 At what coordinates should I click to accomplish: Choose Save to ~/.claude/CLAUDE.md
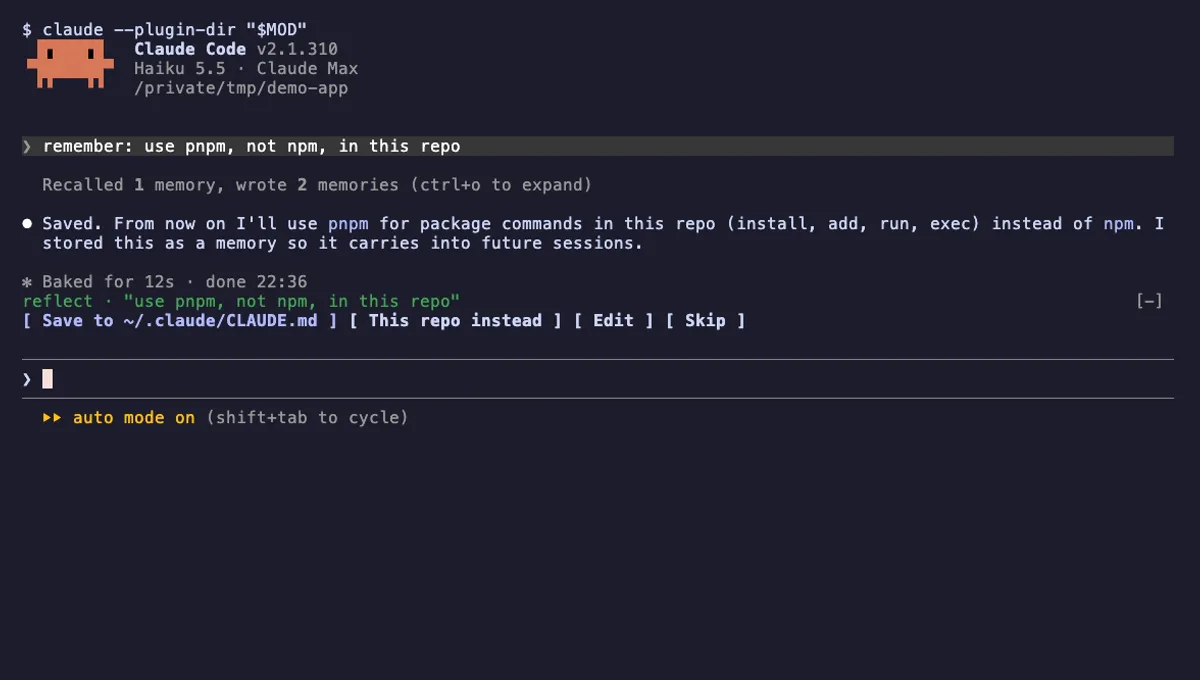180,321
